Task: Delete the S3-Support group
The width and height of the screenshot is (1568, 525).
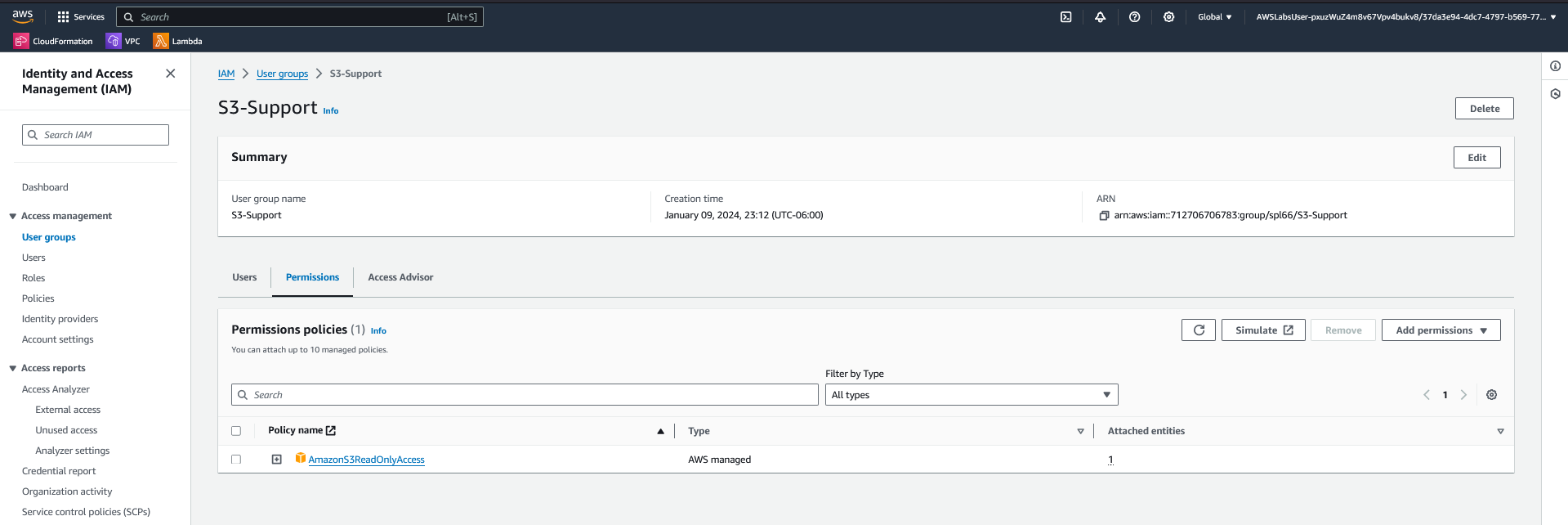Action: pyautogui.click(x=1484, y=109)
